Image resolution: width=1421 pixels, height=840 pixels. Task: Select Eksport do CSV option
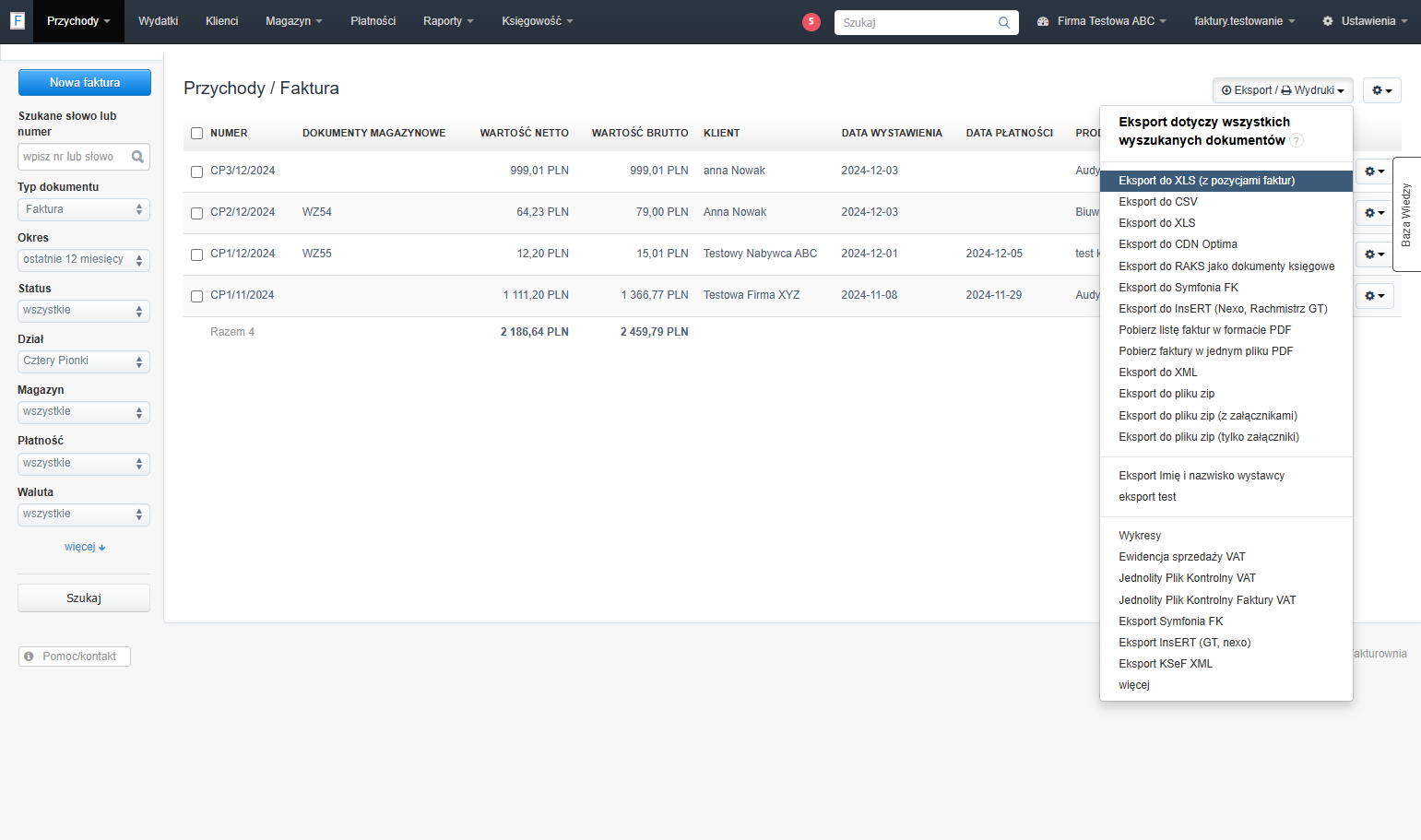click(1226, 202)
